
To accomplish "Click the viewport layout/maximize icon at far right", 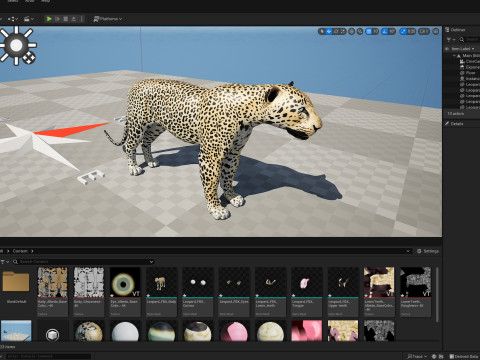I will pos(436,31).
